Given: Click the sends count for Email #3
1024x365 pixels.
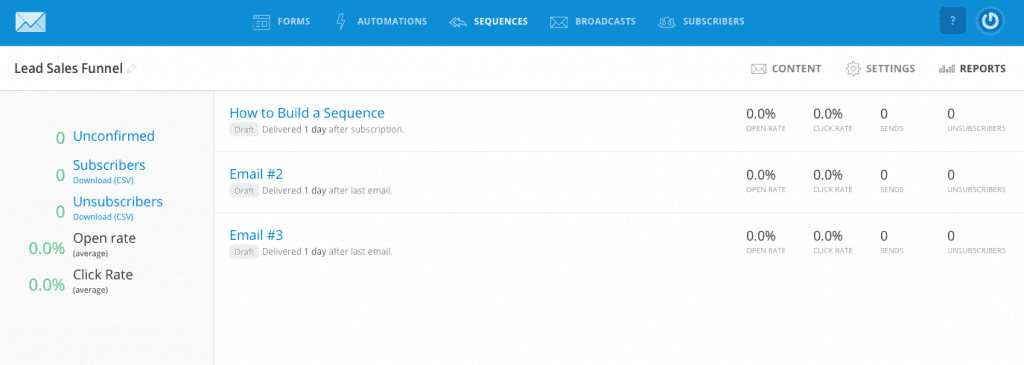Looking at the screenshot, I should [x=884, y=236].
